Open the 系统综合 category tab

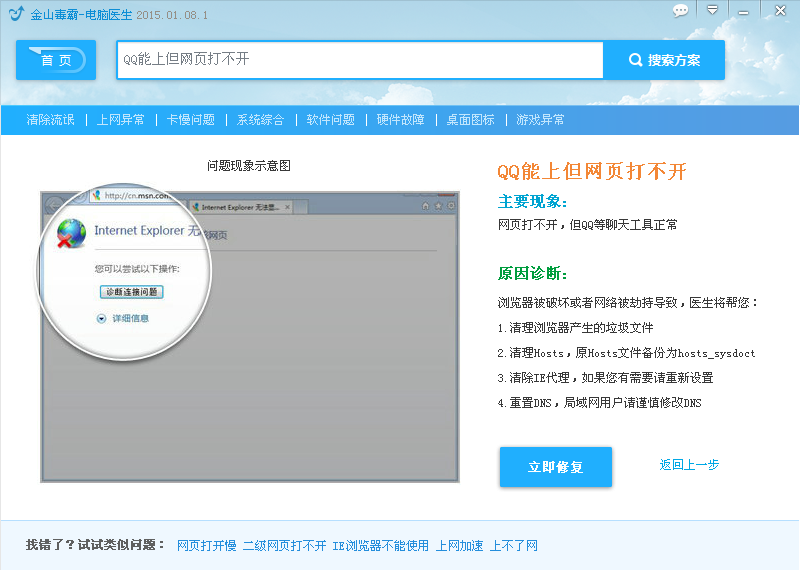click(260, 120)
